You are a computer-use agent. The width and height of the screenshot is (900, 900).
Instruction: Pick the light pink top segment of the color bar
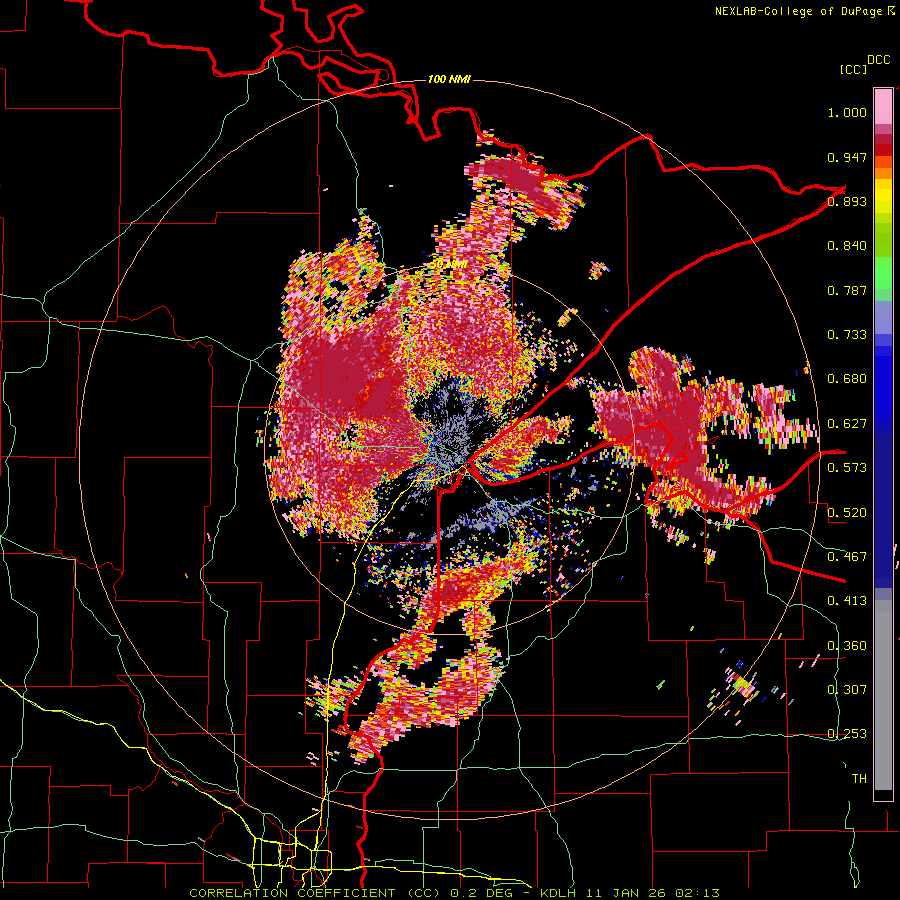pyautogui.click(x=883, y=107)
